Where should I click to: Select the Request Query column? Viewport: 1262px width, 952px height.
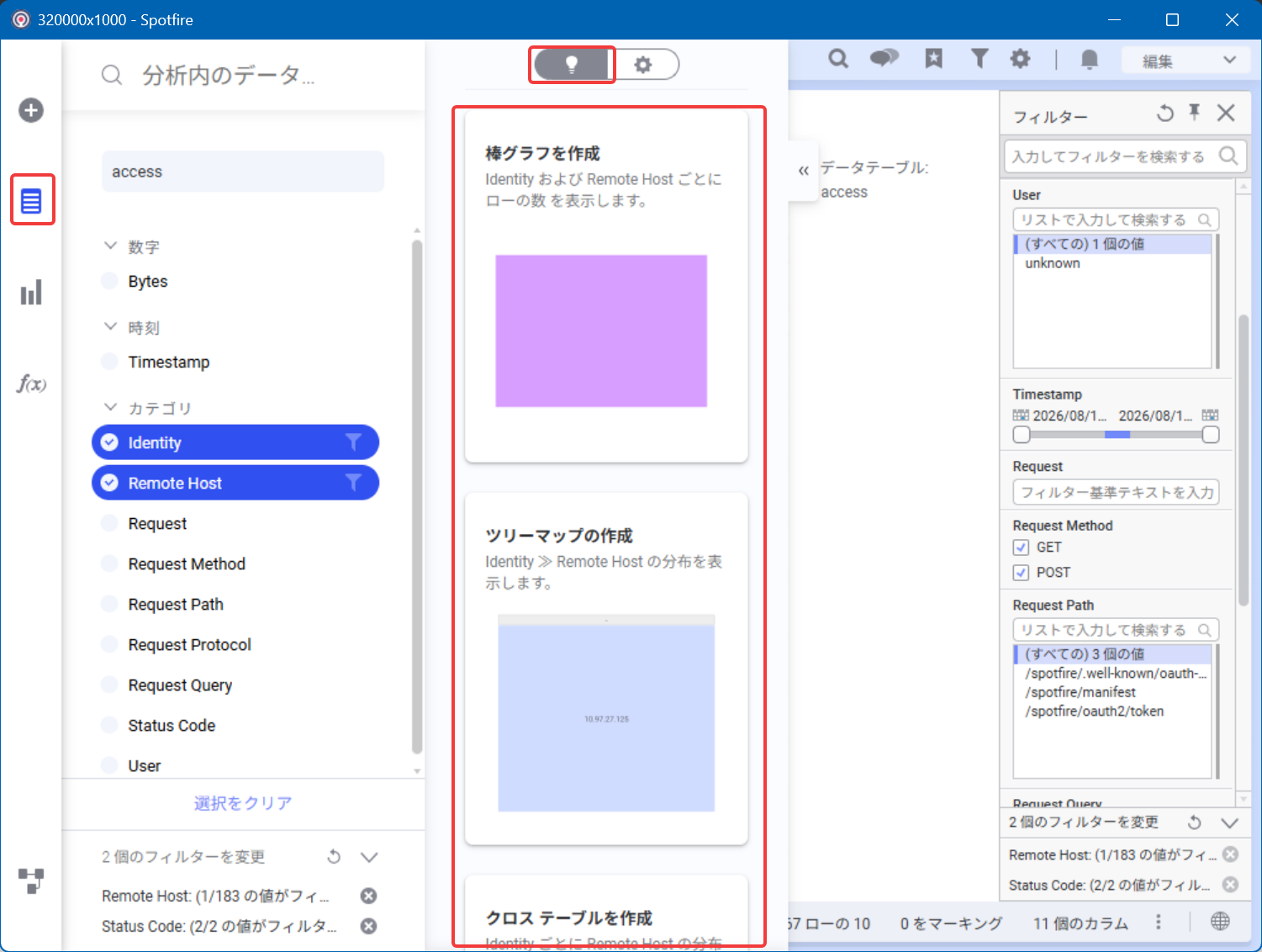coord(180,685)
